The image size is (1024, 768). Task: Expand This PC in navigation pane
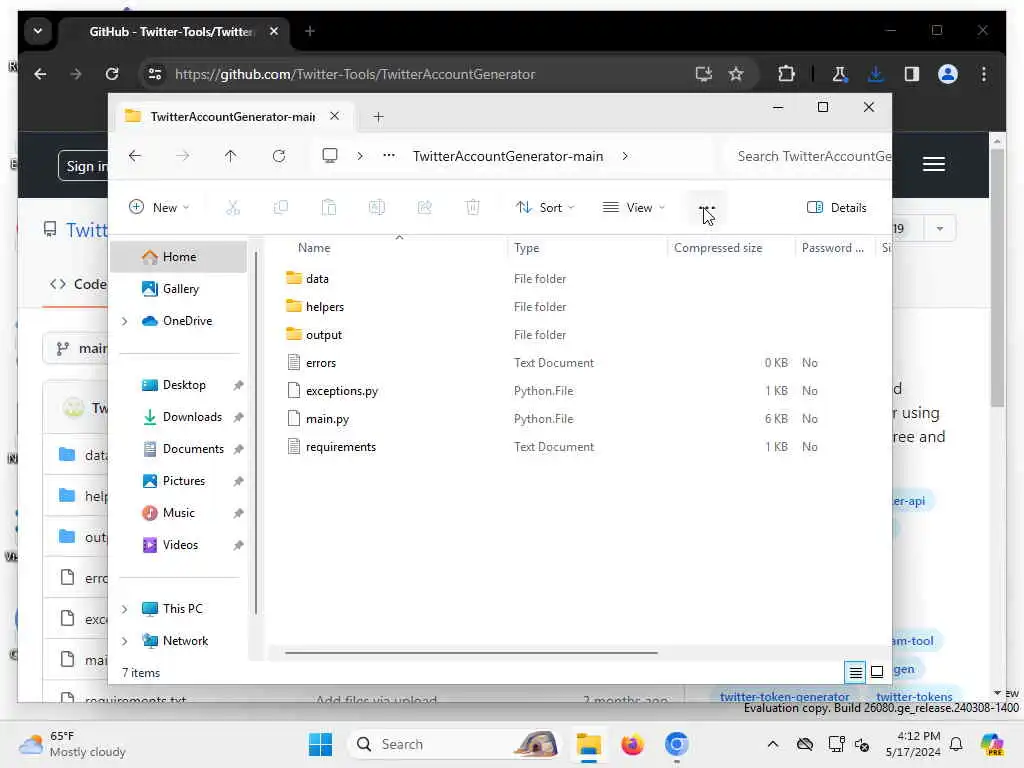point(125,609)
